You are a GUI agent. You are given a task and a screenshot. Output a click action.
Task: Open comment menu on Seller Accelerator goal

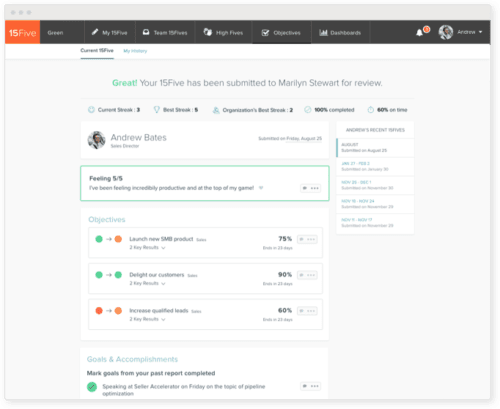click(311, 386)
